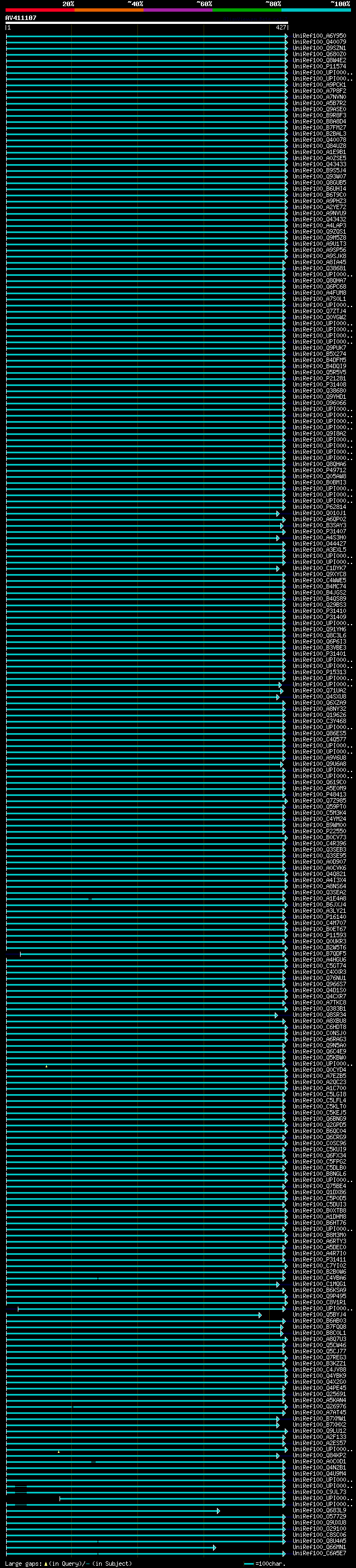Open hit UniRef100_Q7ZTJ4
The image size is (356, 1568).
pos(319,311)
